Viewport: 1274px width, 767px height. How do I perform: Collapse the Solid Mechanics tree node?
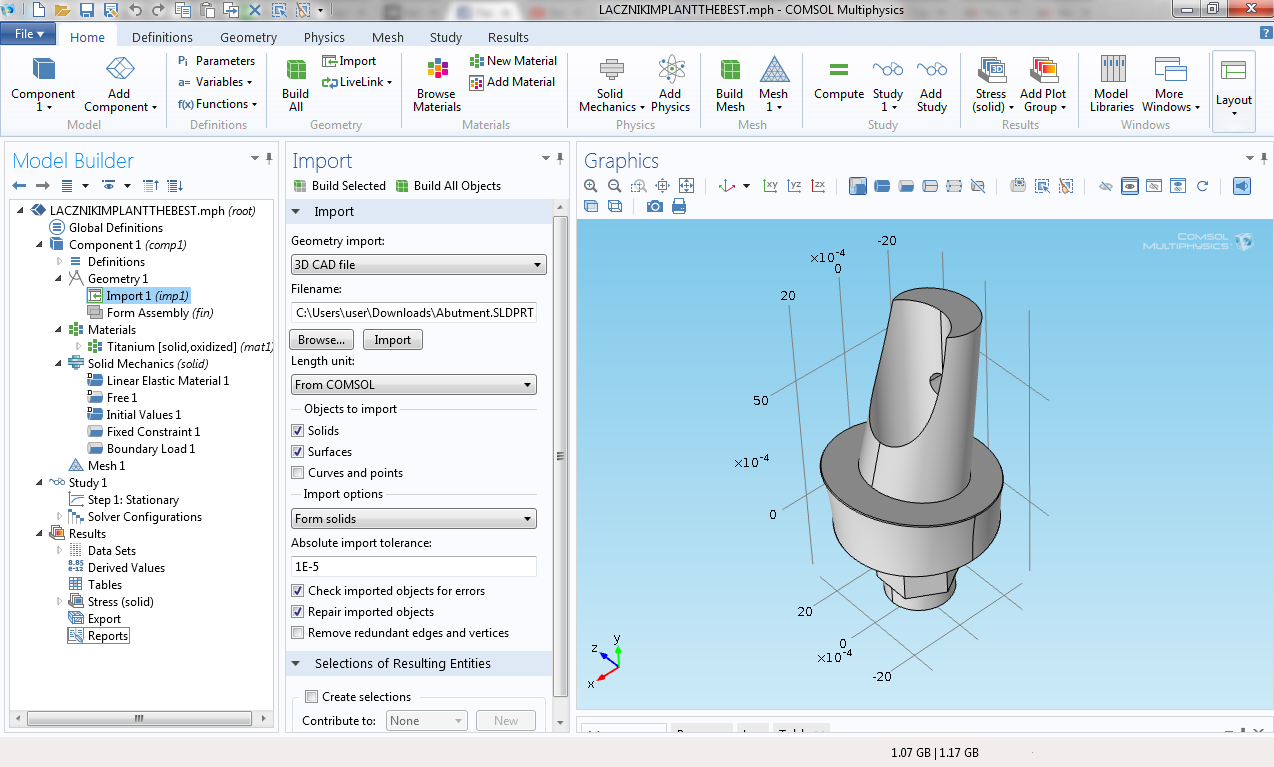click(60, 364)
